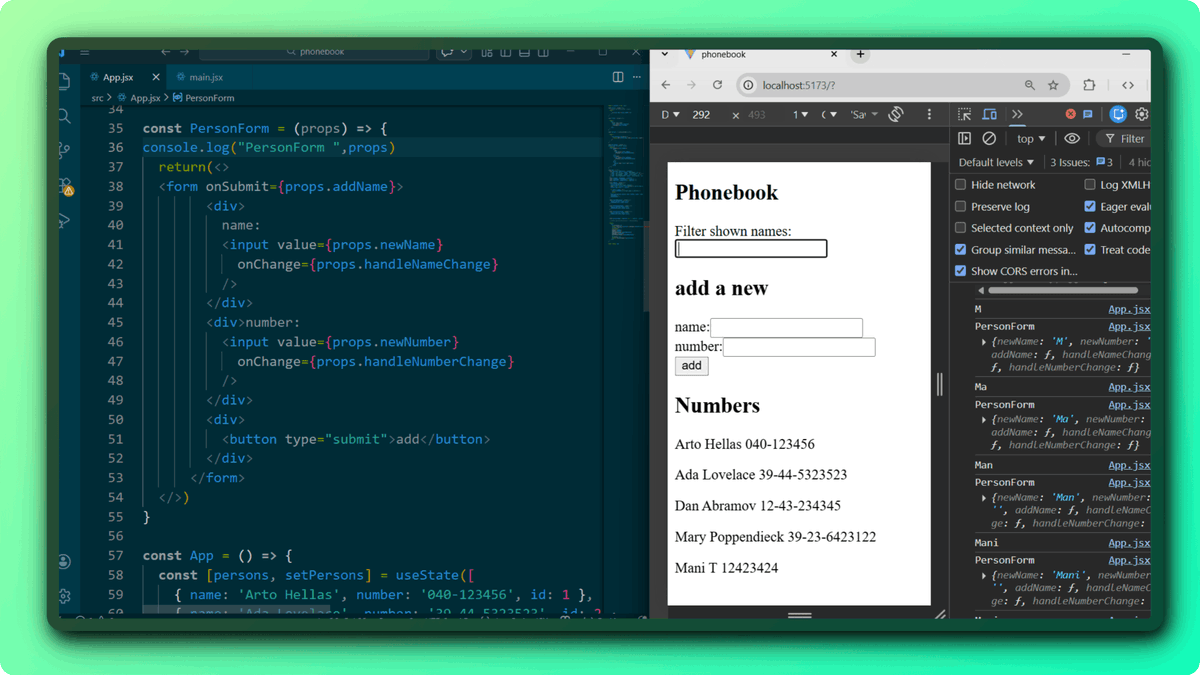The image size is (1200, 675).
Task: Rotate the device viewport
Action: tap(896, 114)
